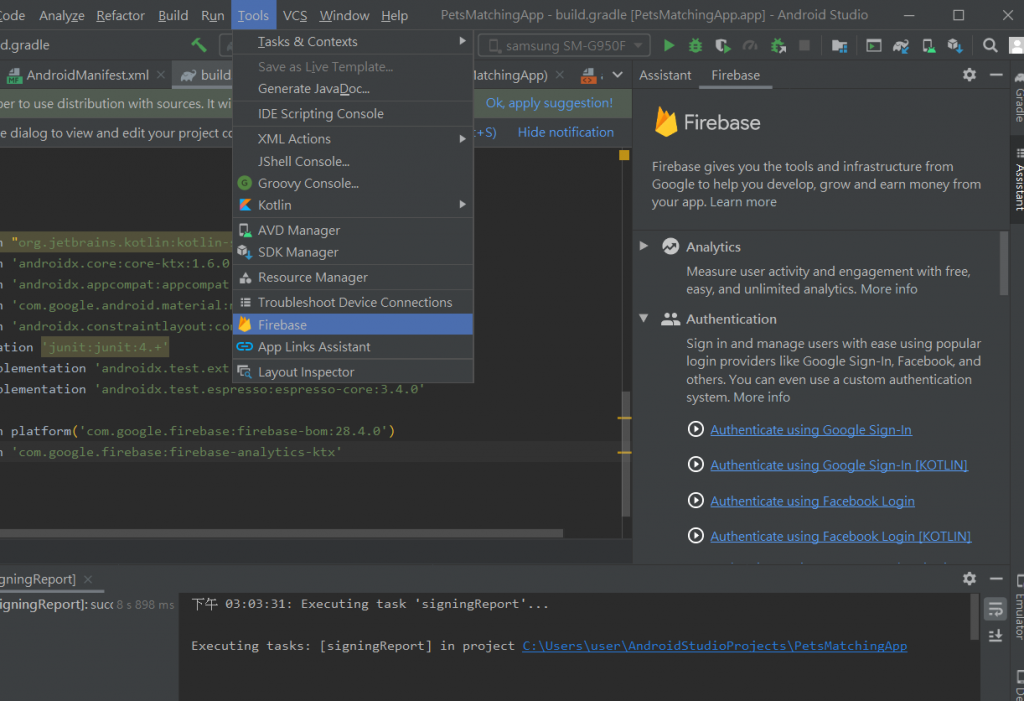Choose SDK Manager from Tools menu

[x=353, y=252]
